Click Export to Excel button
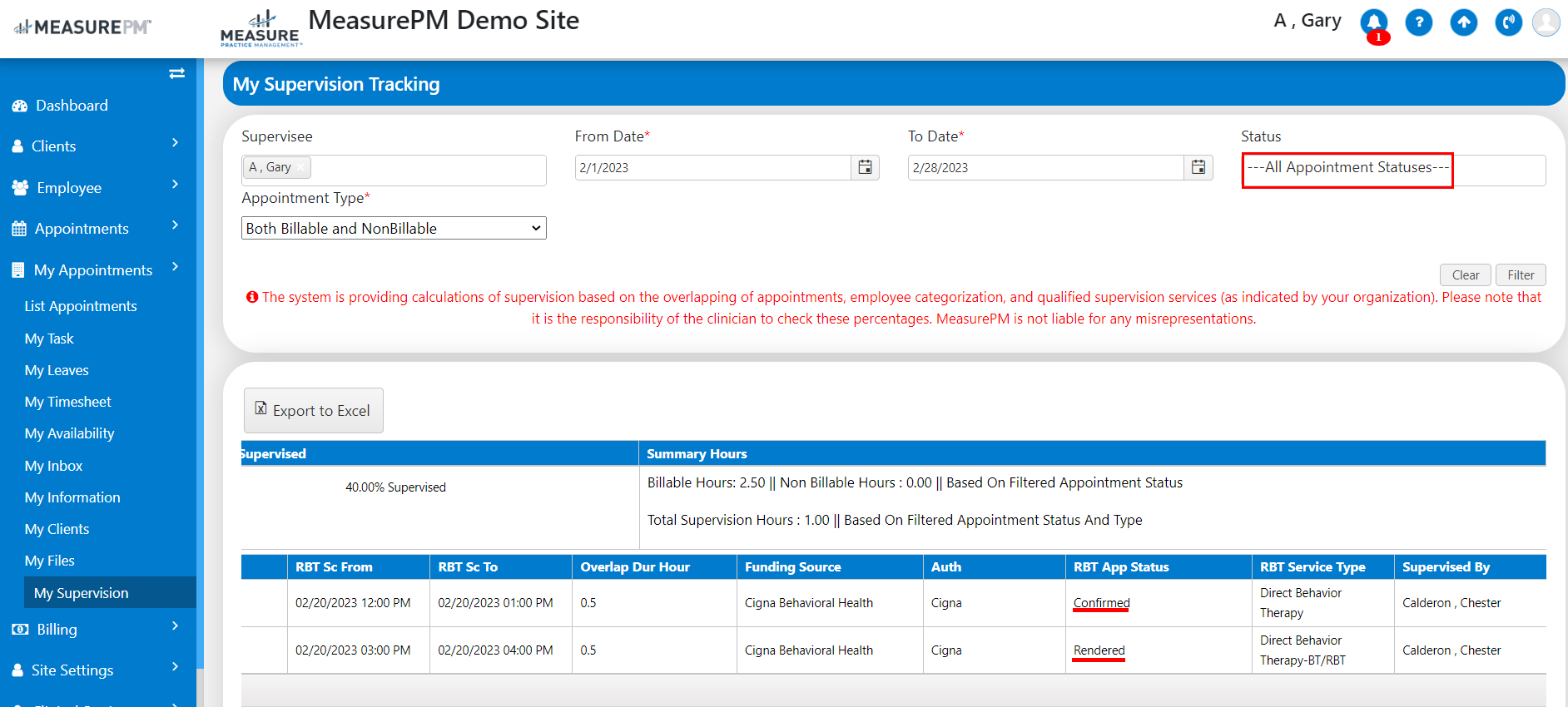This screenshot has height=707, width=1568. point(314,410)
